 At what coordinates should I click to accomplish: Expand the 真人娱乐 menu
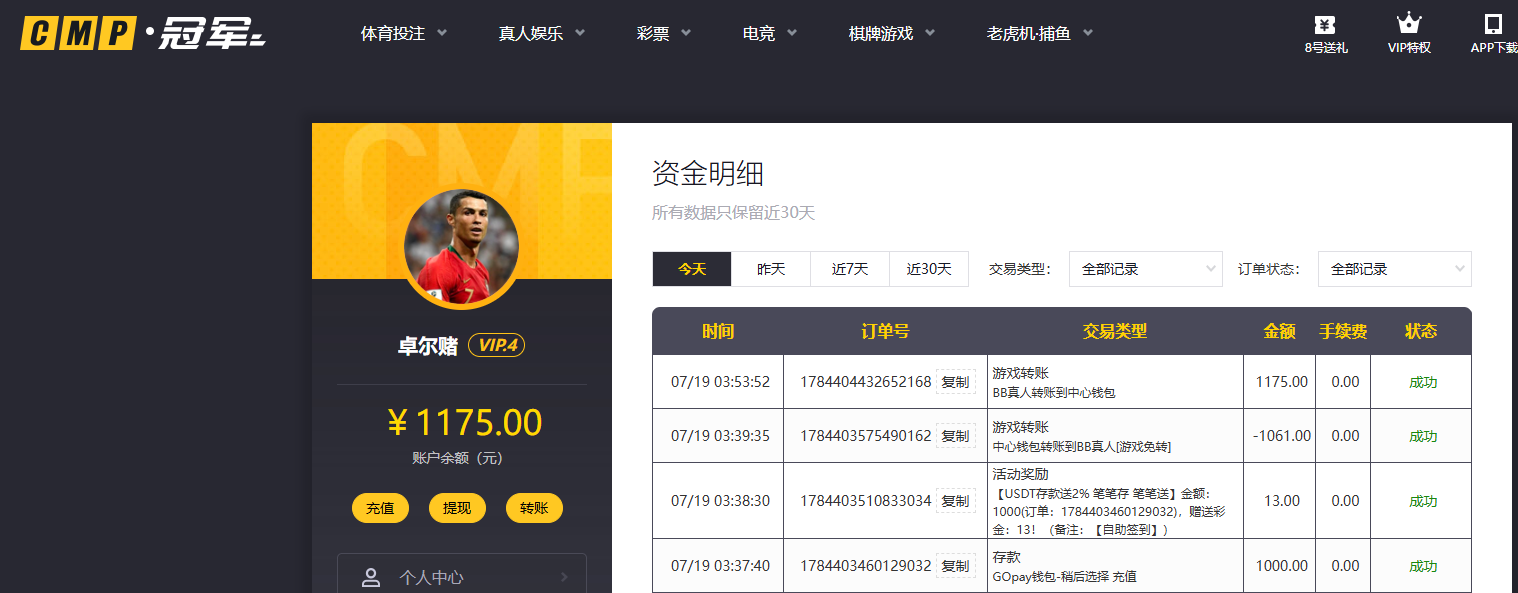[542, 33]
